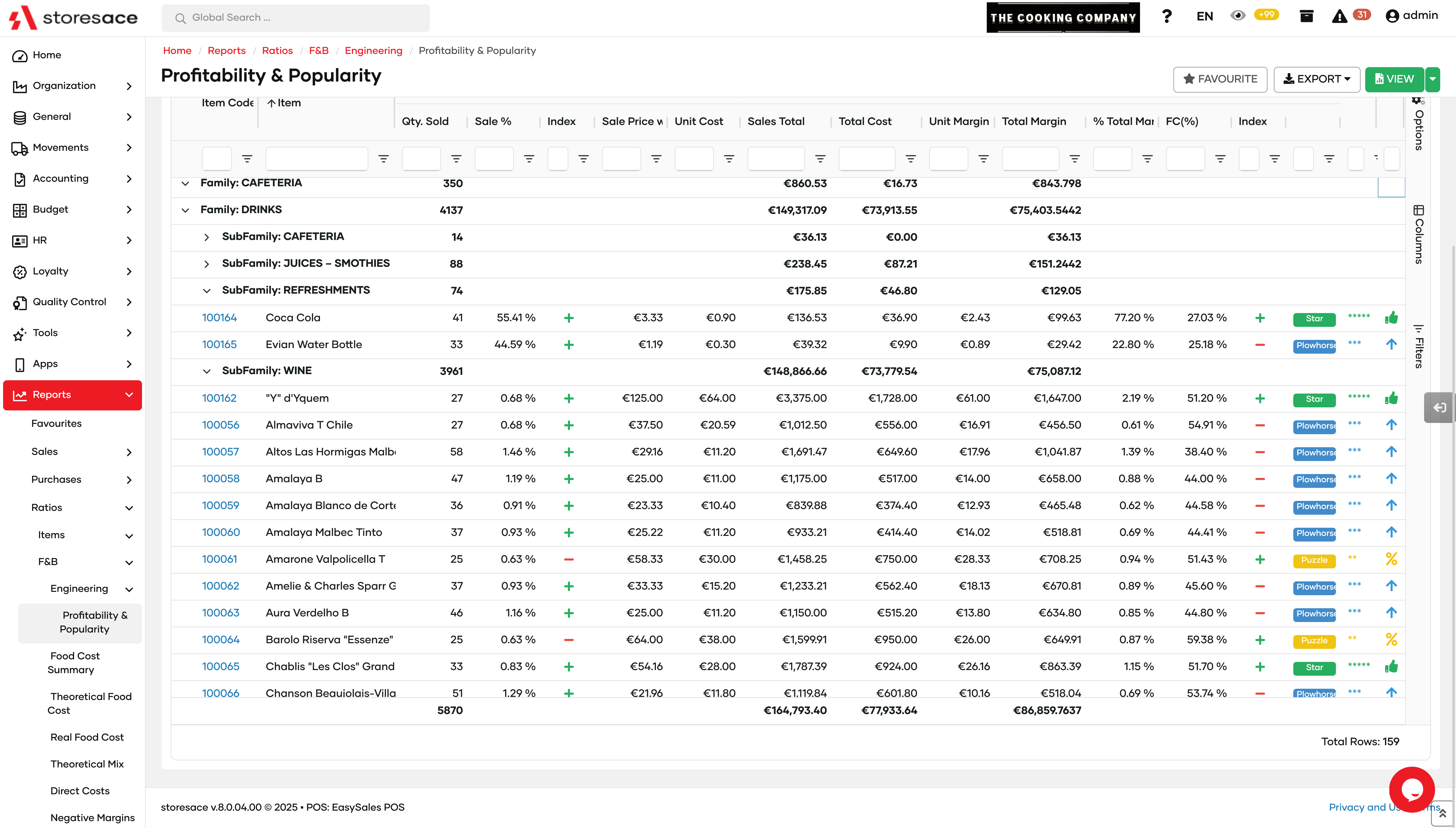Image resolution: width=1456 pixels, height=828 pixels.
Task: Expand SubFamily: JUICES – SMOTHIES group
Action: click(x=207, y=264)
